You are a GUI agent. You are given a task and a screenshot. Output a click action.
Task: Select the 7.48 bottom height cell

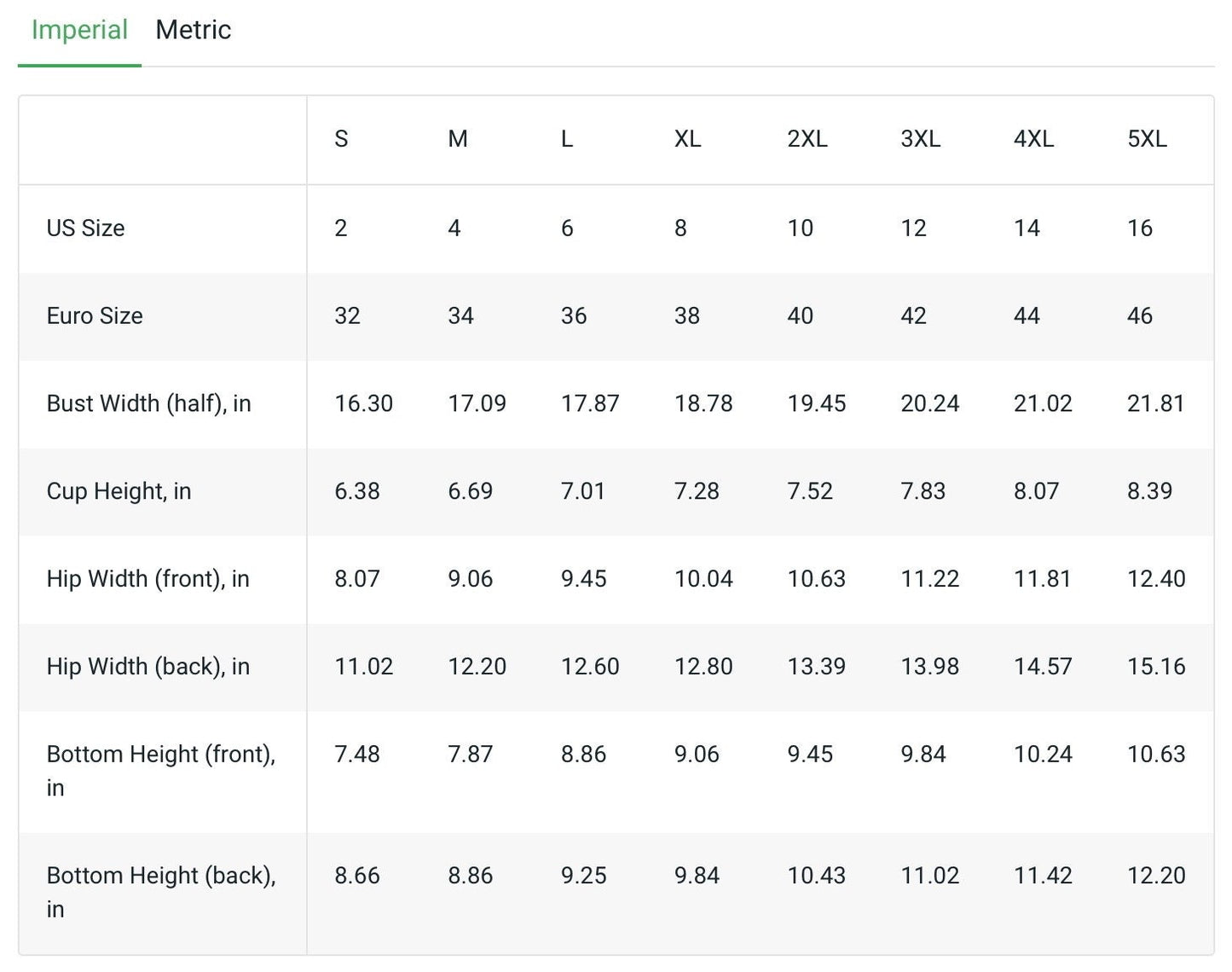356,755
